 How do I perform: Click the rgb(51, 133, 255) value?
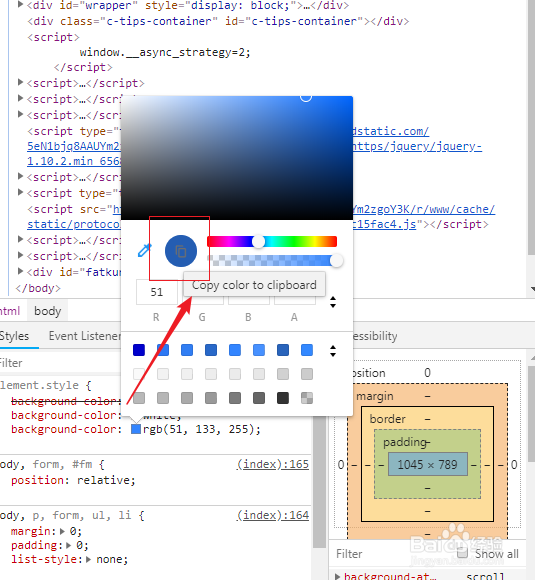pyautogui.click(x=202, y=429)
